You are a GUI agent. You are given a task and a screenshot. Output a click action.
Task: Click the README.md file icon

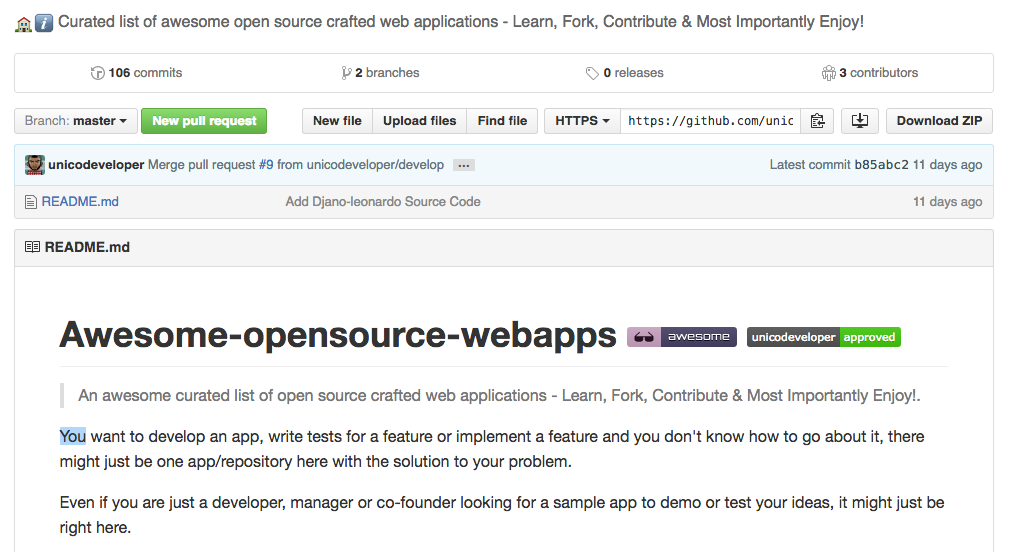coord(30,202)
